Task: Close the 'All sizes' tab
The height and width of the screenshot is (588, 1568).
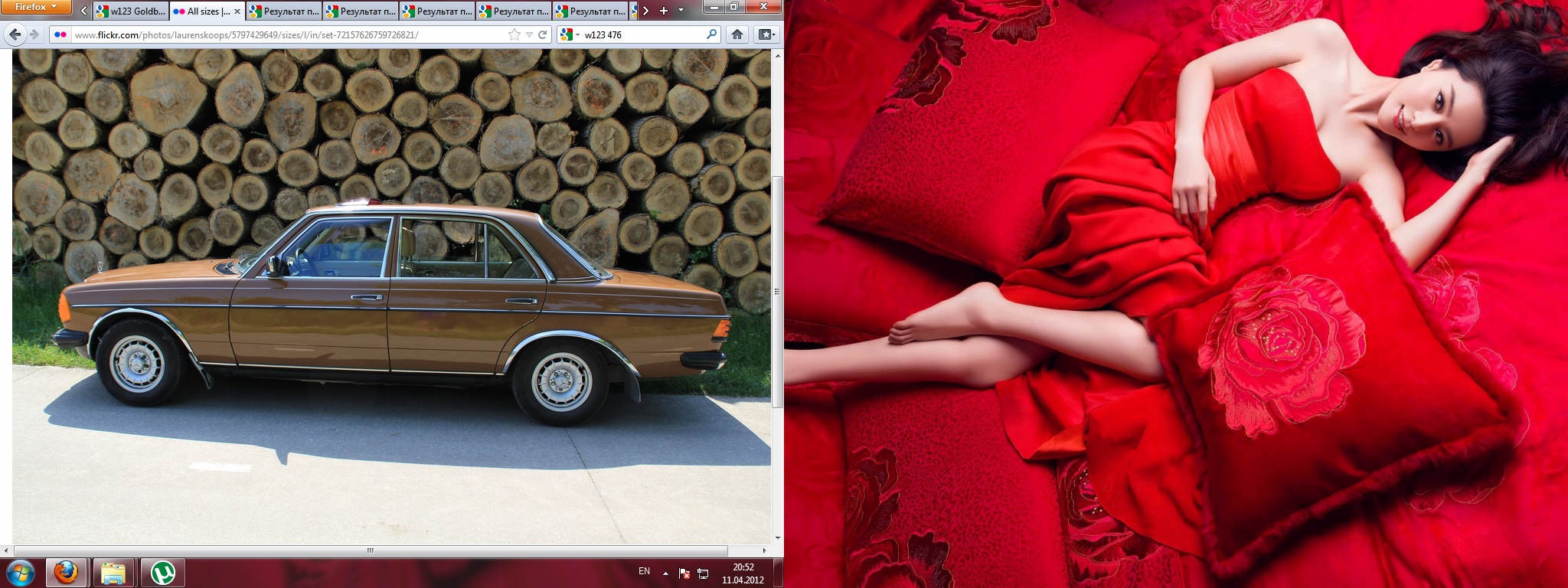Action: pos(237,11)
